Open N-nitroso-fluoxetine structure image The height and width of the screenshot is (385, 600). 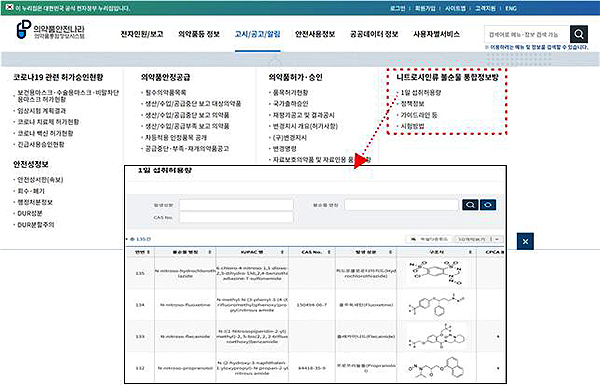pyautogui.click(x=436, y=305)
